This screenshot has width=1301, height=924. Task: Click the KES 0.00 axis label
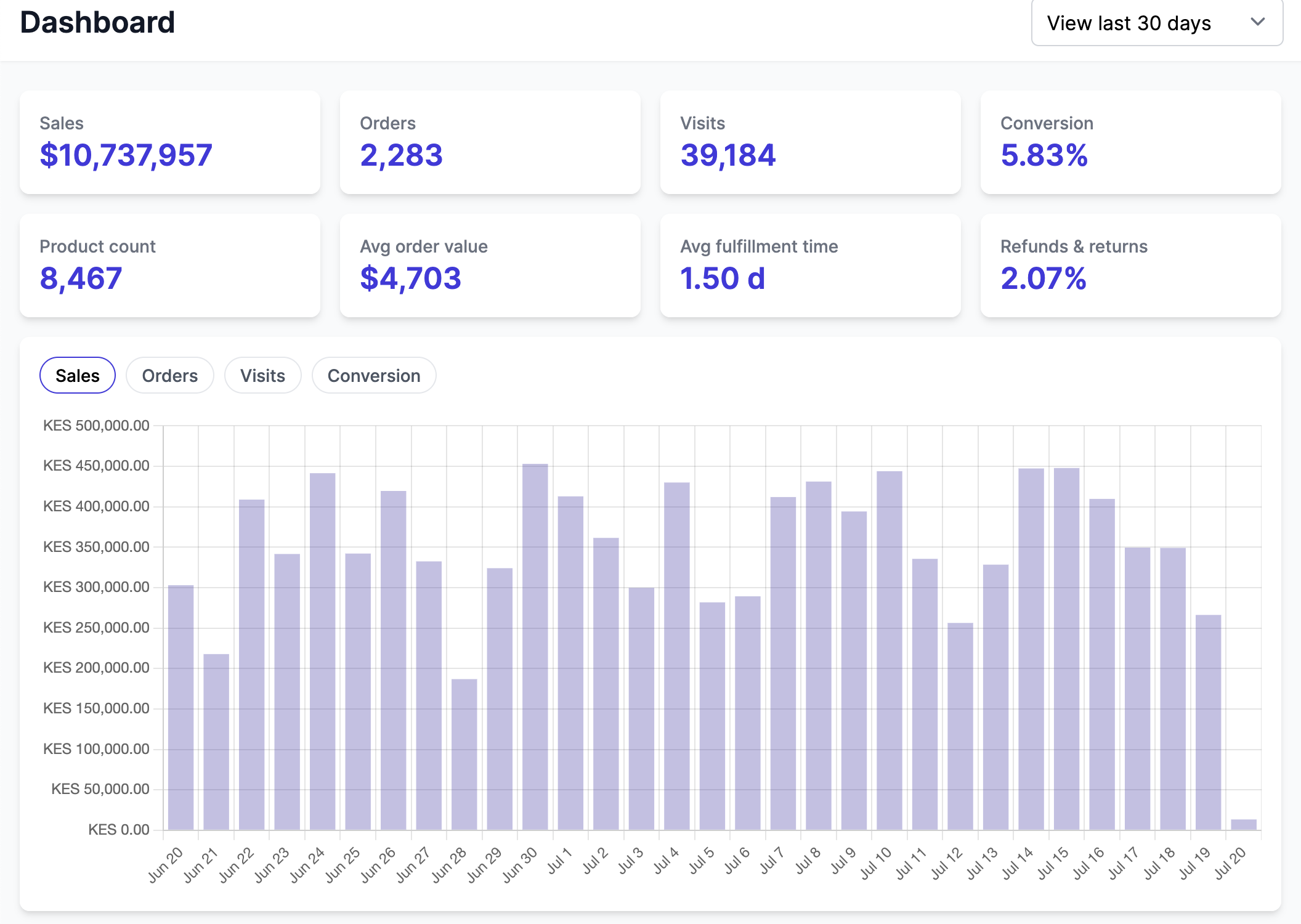point(119,830)
